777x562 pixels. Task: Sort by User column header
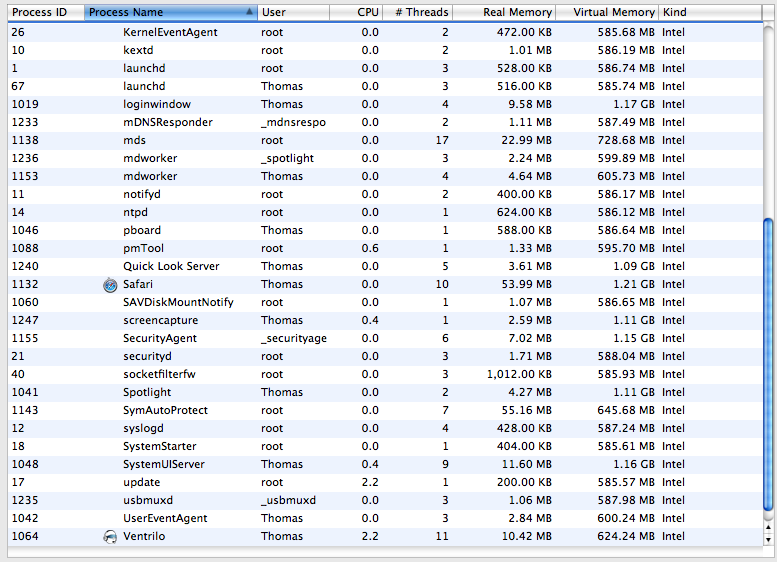[293, 12]
